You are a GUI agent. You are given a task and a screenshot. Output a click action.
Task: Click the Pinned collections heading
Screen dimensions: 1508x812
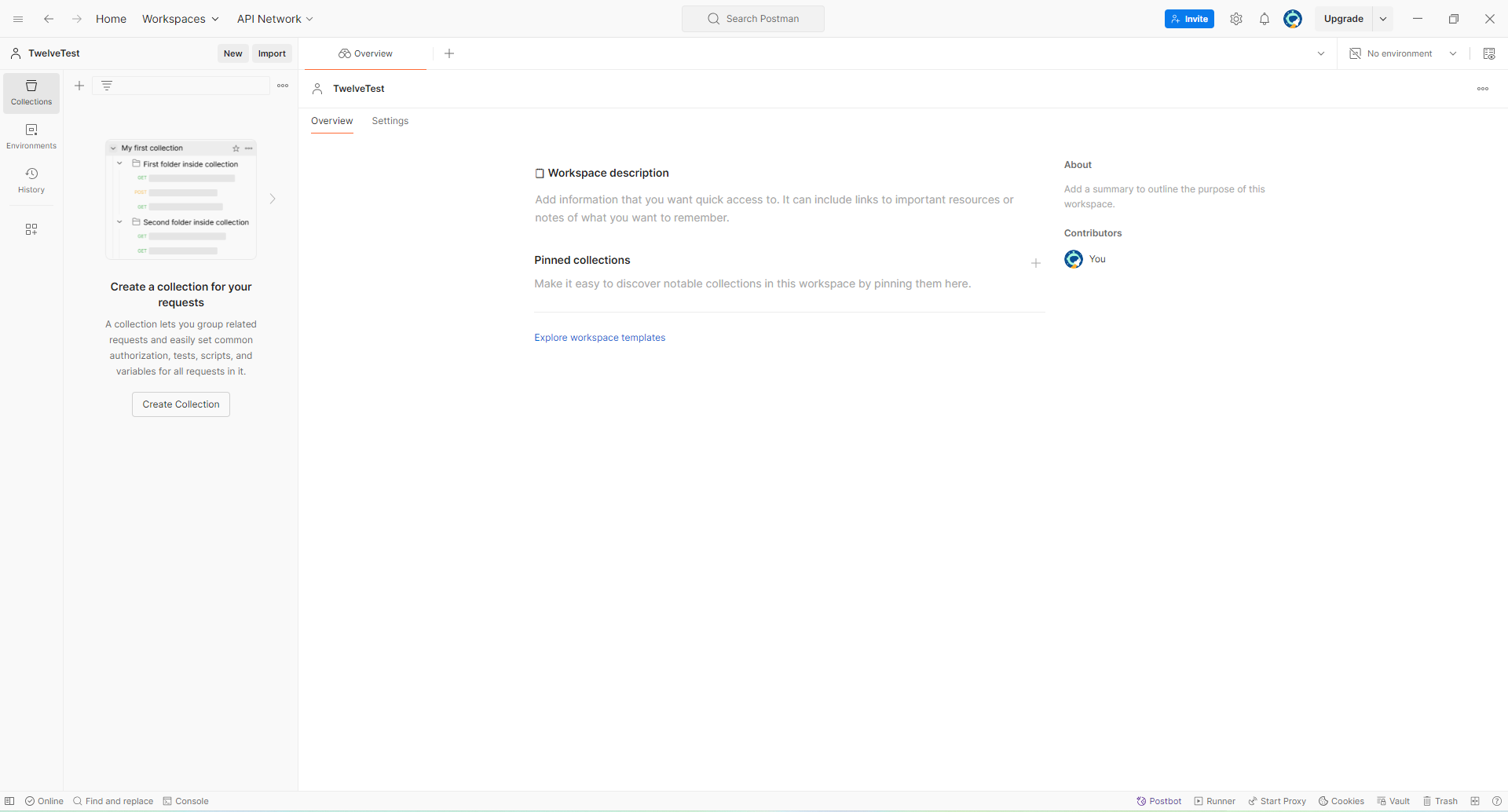coord(582,260)
